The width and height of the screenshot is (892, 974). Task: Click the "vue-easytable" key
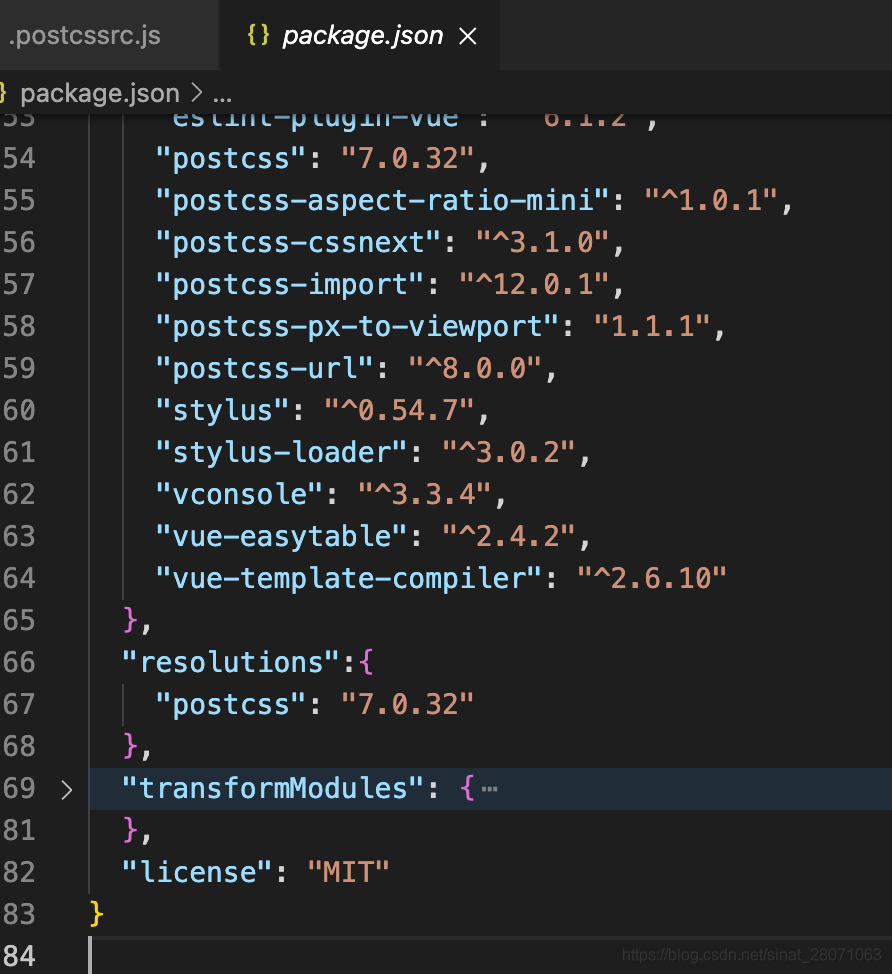[x=281, y=536]
